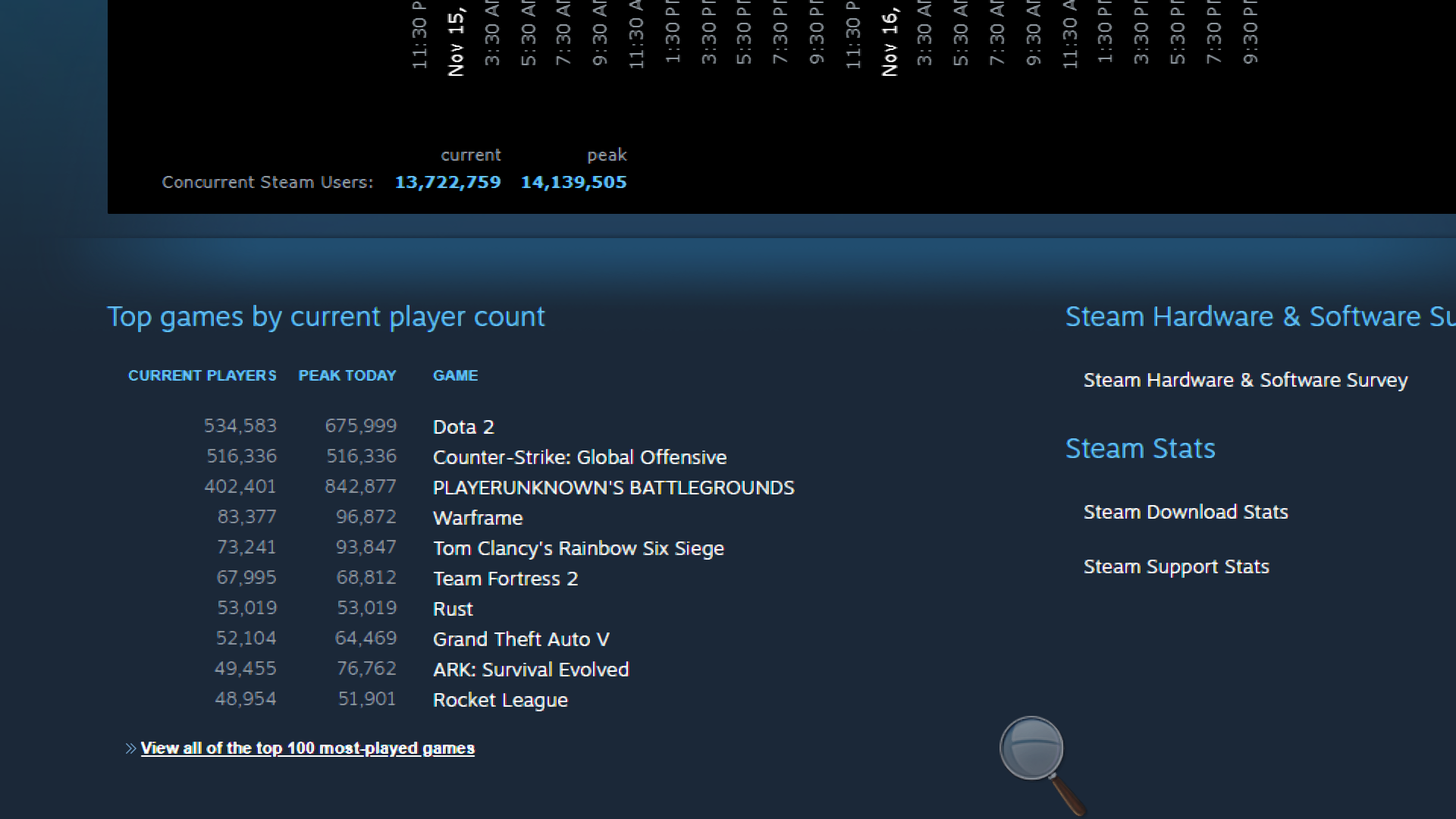This screenshot has width=1456, height=819.
Task: Open Steam Download Stats
Action: (1185, 512)
